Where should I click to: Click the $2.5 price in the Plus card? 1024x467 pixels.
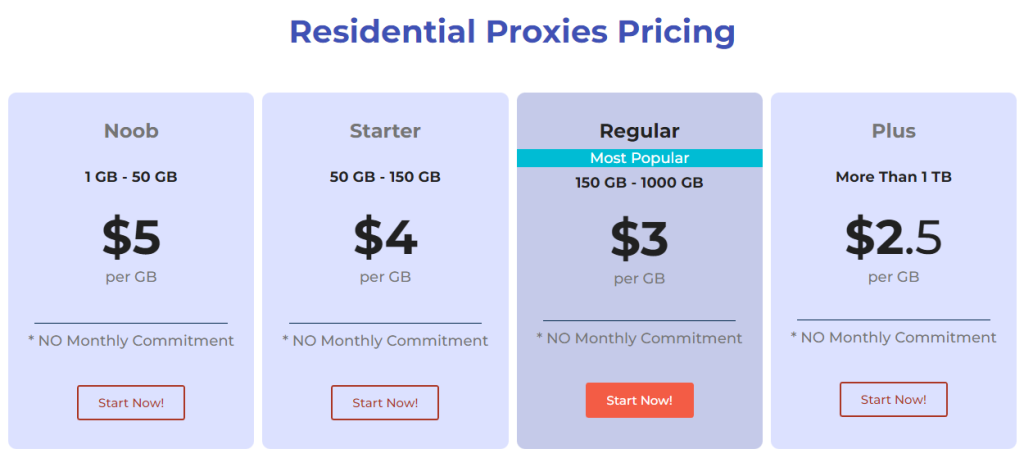coord(893,237)
